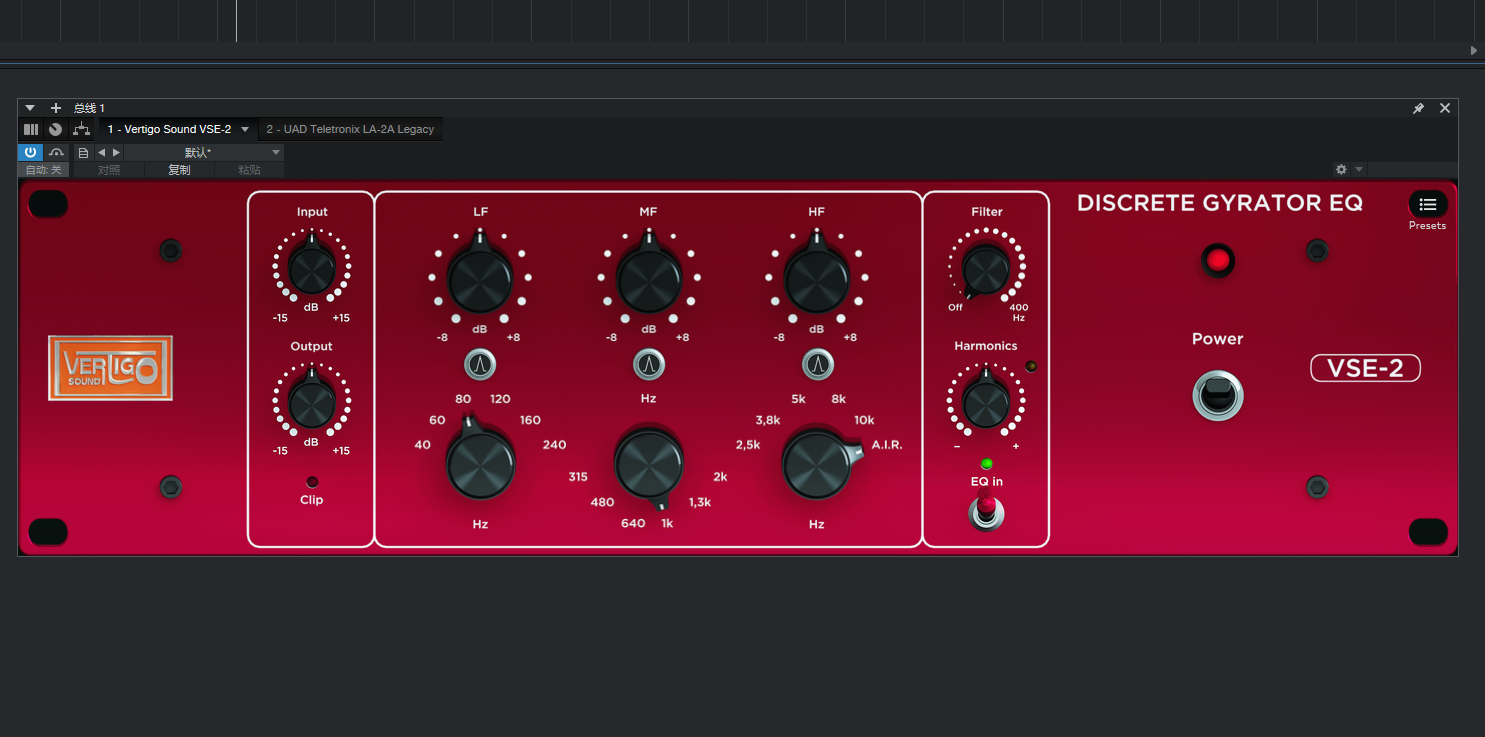1485x737 pixels.
Task: Switch to the UAD Teletronix LA-2A Legacy tab
Action: pyautogui.click(x=350, y=129)
